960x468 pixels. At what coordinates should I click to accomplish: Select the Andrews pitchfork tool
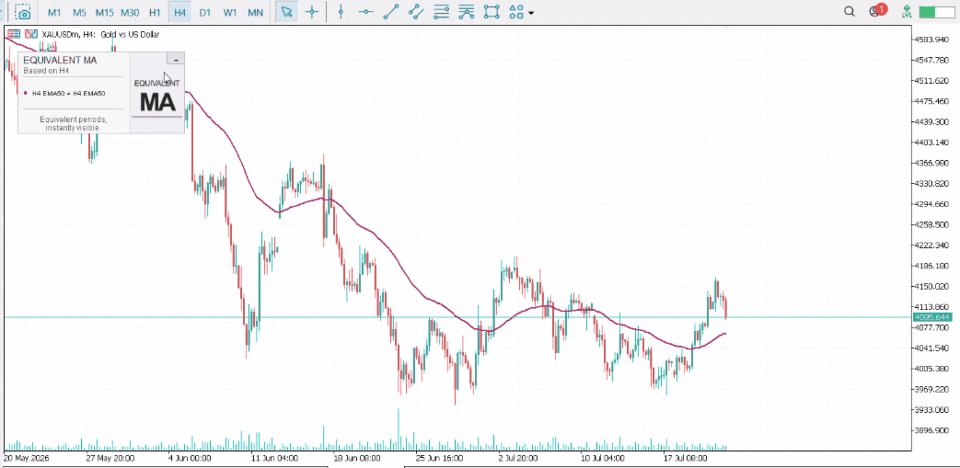(x=466, y=12)
